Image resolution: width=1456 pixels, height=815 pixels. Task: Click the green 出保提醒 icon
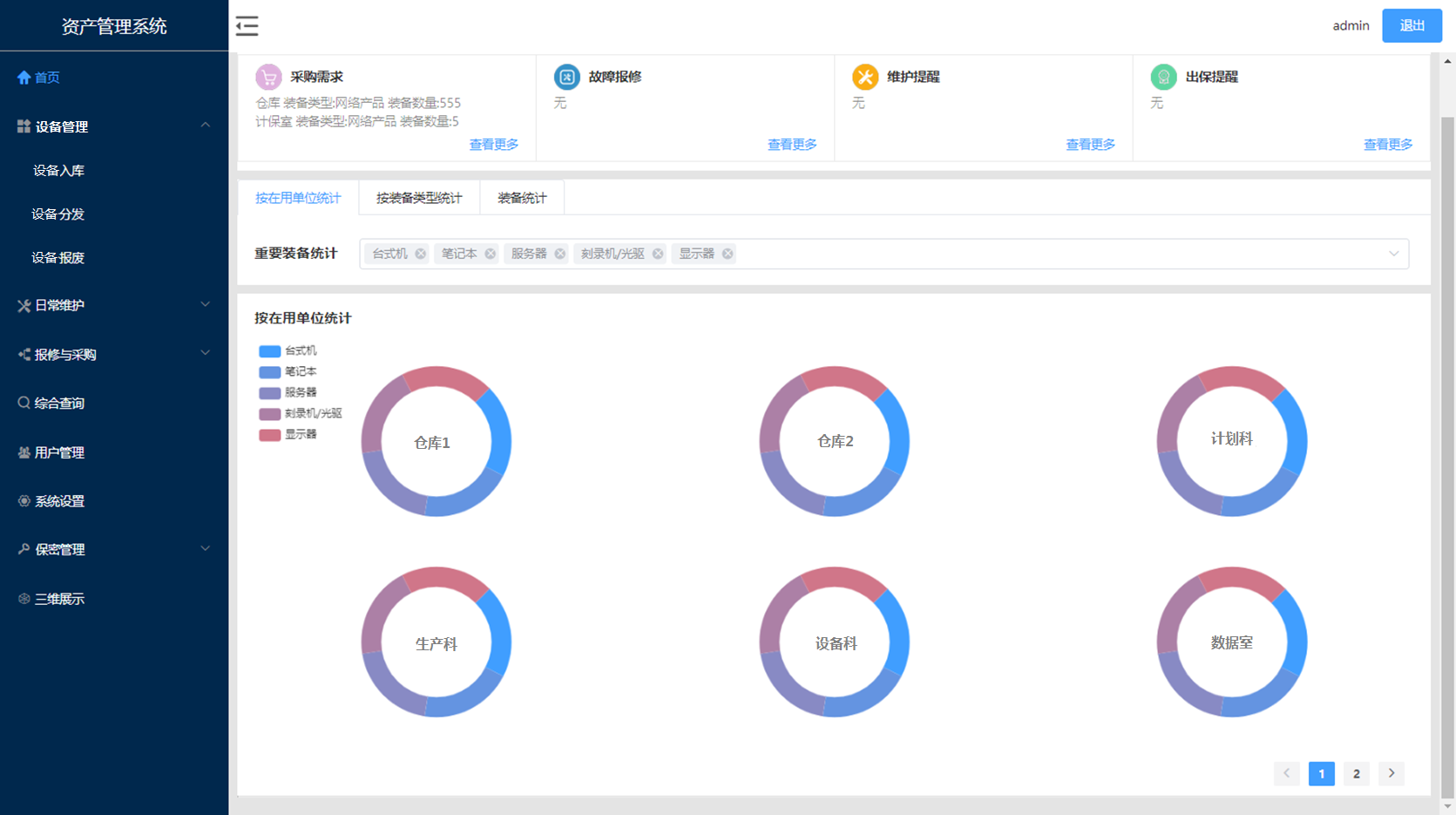click(1163, 77)
